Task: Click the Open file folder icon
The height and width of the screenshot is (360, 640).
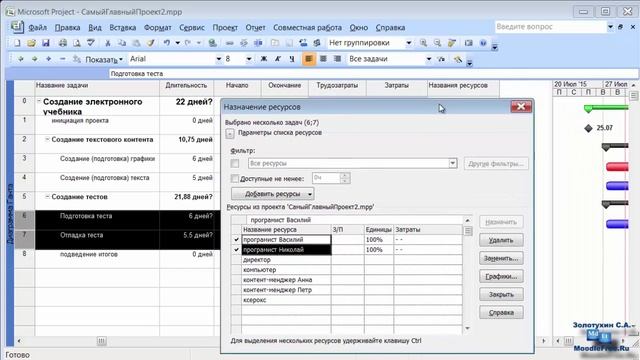Action: (31, 43)
